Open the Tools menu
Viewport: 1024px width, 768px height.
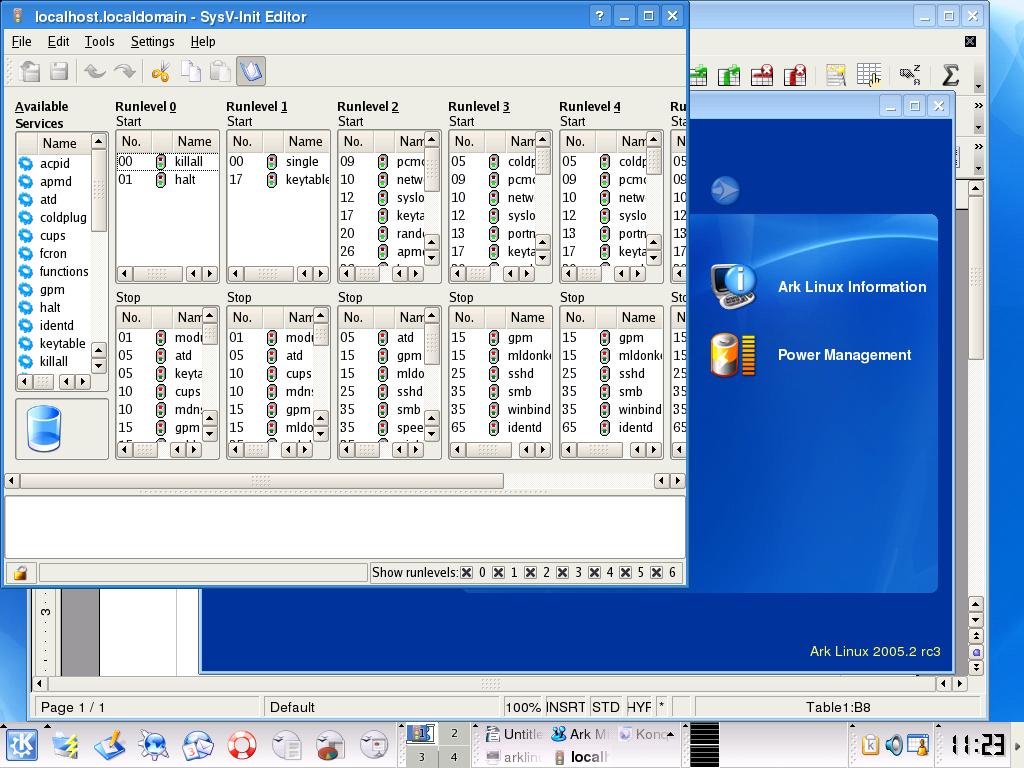[x=99, y=41]
